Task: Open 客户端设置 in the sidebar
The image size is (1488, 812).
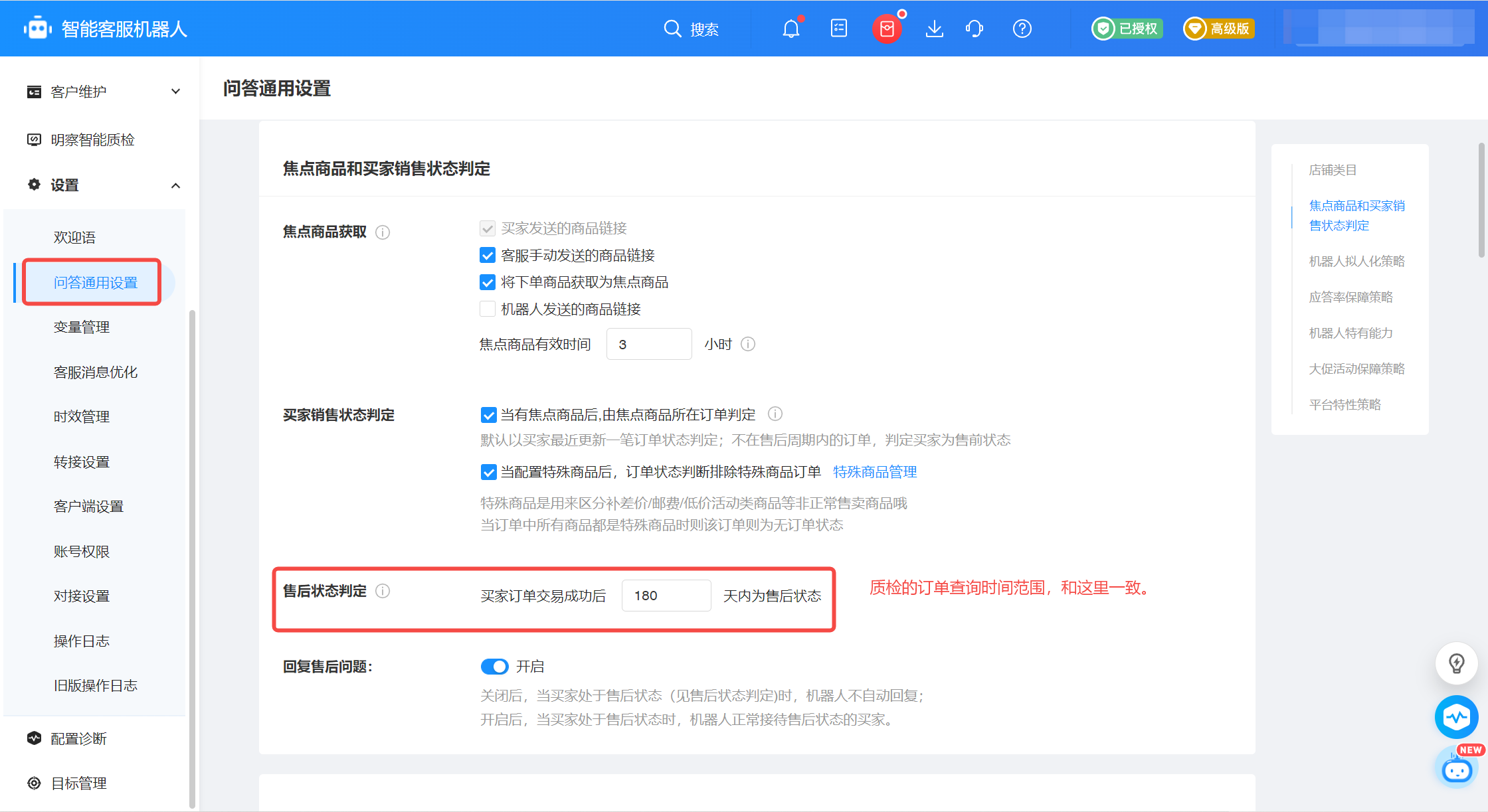Action: pyautogui.click(x=88, y=507)
